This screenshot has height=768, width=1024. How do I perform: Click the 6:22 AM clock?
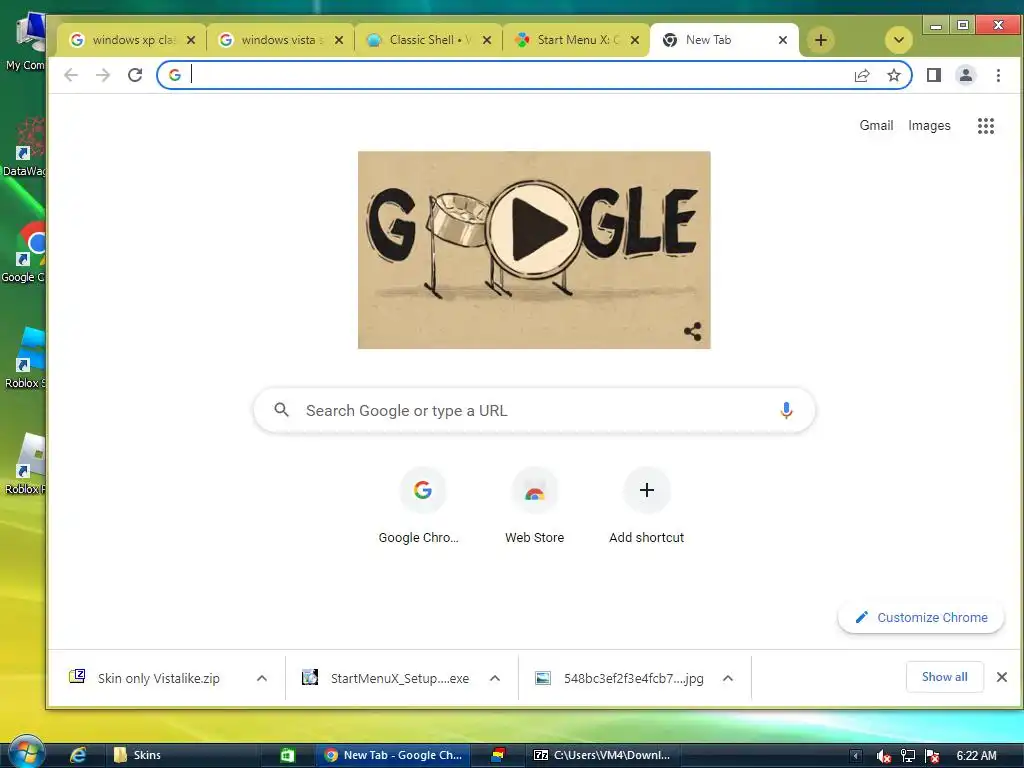(x=976, y=756)
